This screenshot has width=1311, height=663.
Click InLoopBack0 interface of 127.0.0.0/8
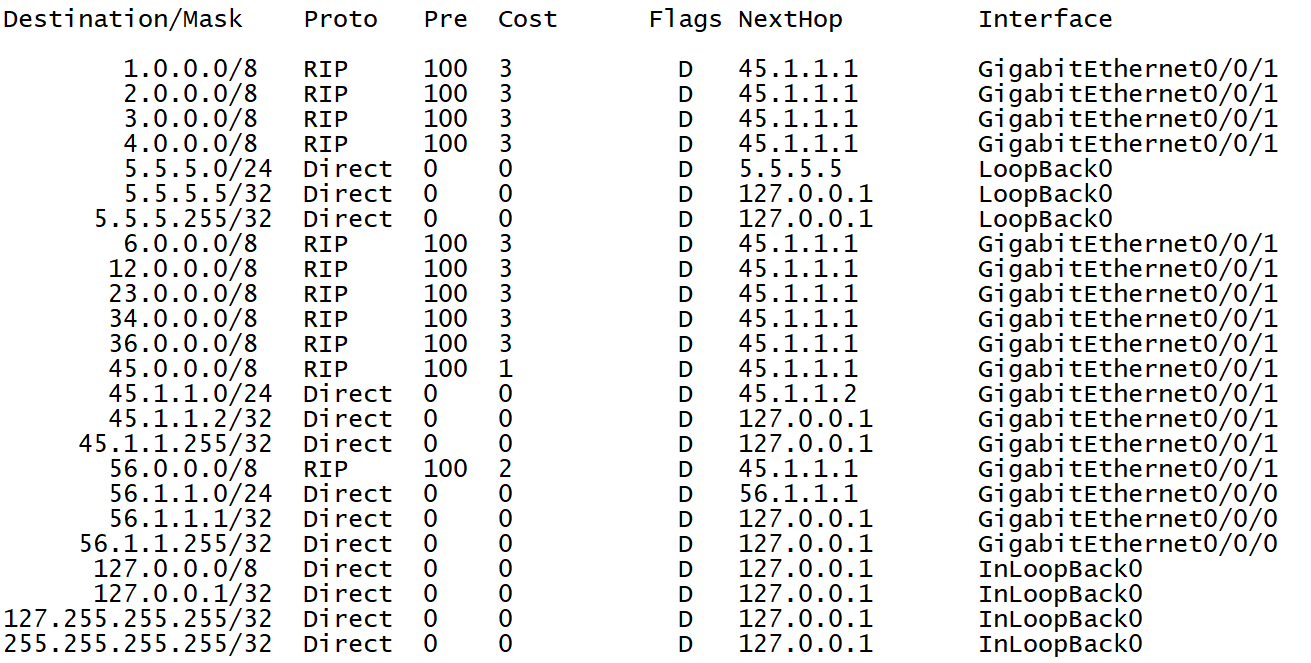[x=1060, y=569]
